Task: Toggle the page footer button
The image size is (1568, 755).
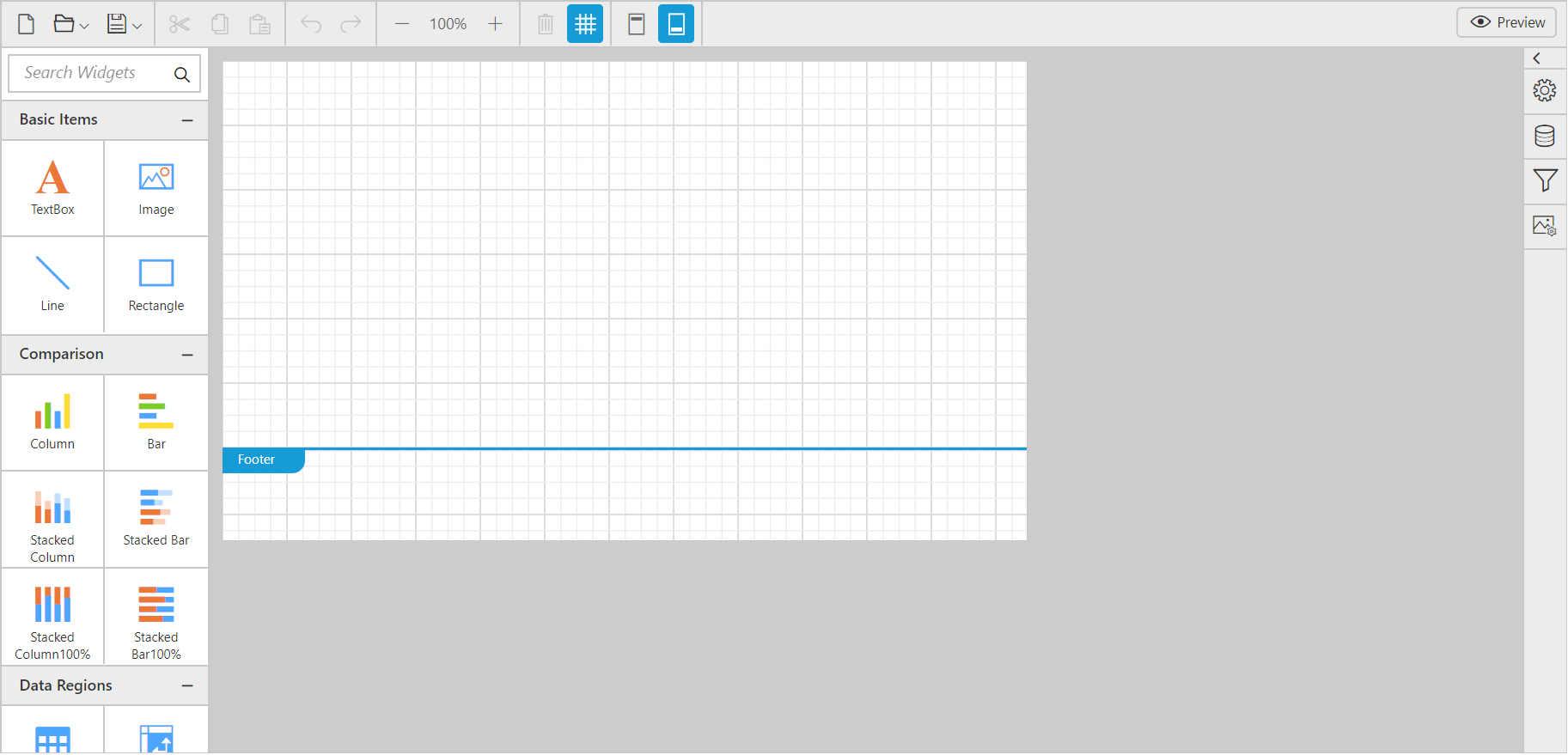Action: 676,24
